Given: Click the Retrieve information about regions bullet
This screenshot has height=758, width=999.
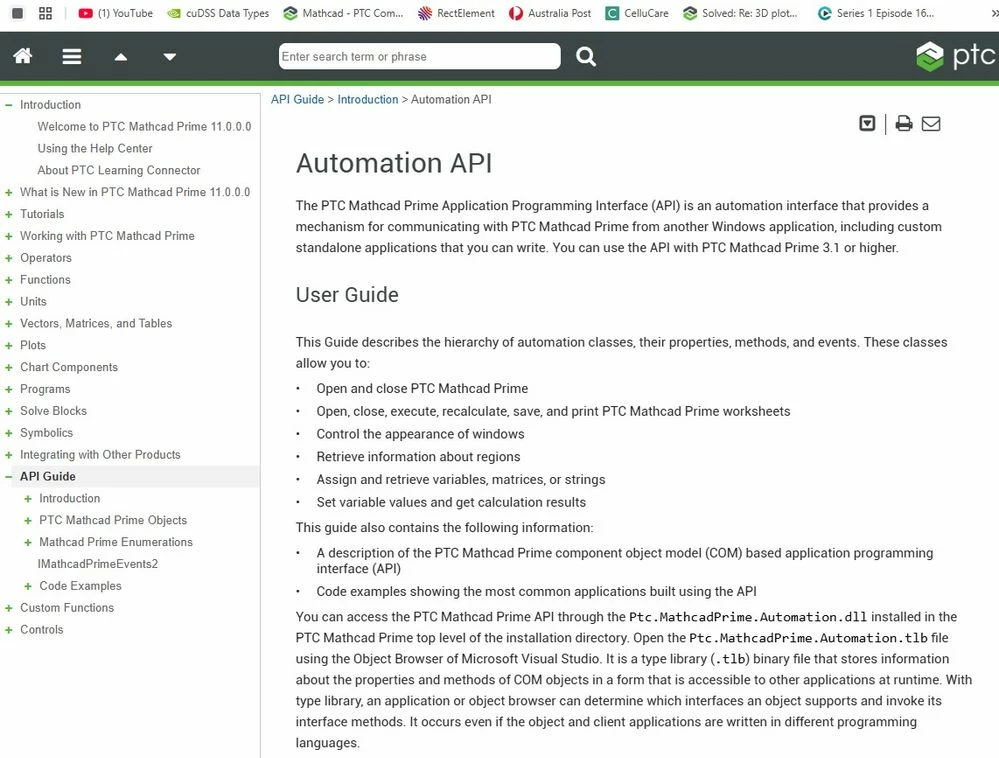Looking at the screenshot, I should tap(418, 457).
